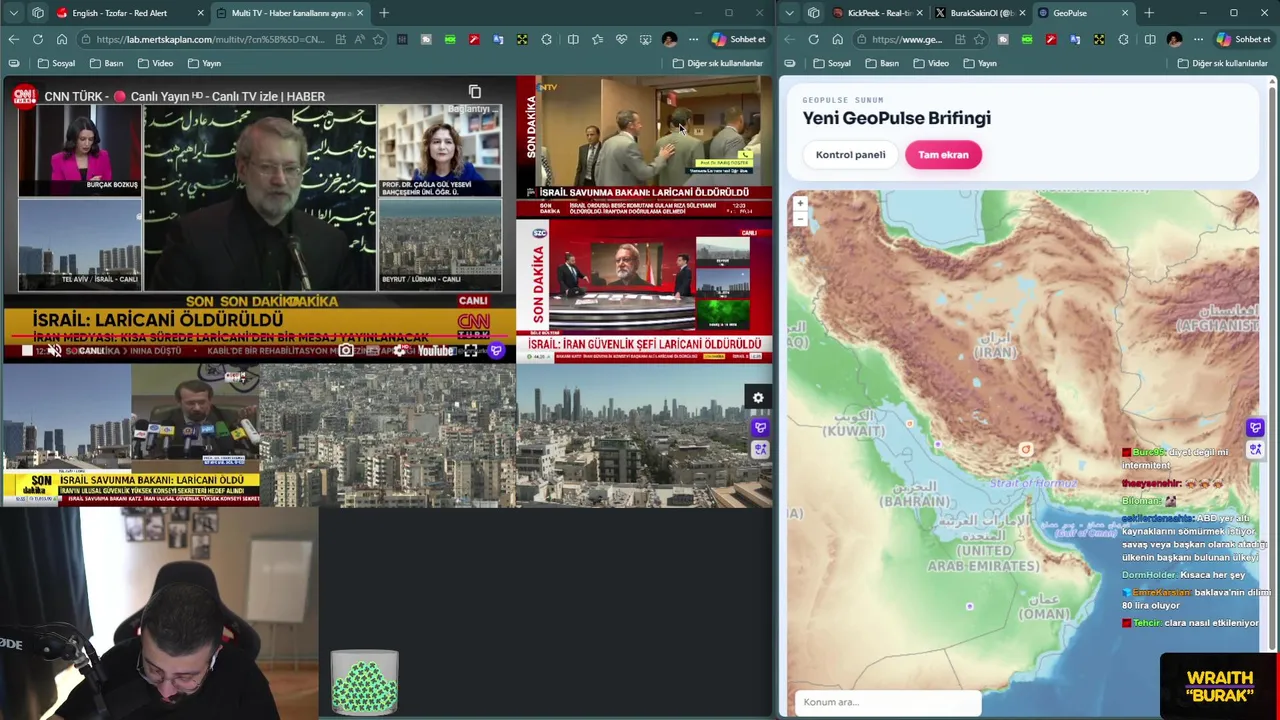Go back in the Multi TV browser window
This screenshot has width=1280, height=720.
[13, 39]
